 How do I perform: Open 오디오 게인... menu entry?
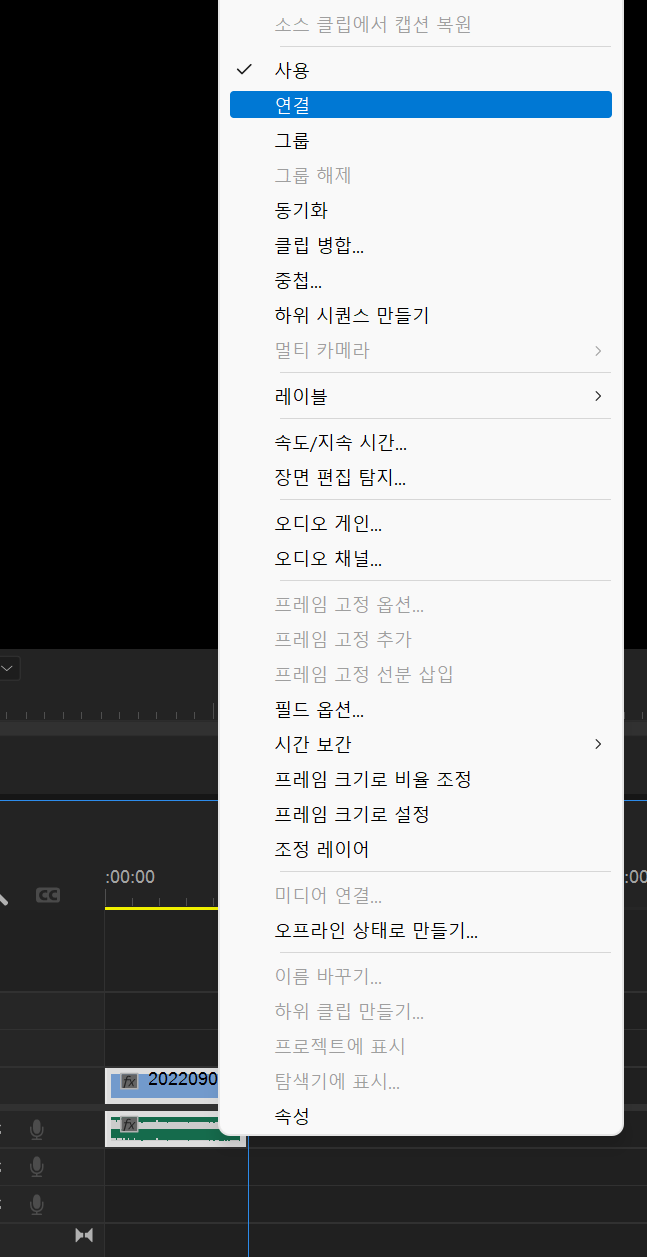pyautogui.click(x=420, y=524)
